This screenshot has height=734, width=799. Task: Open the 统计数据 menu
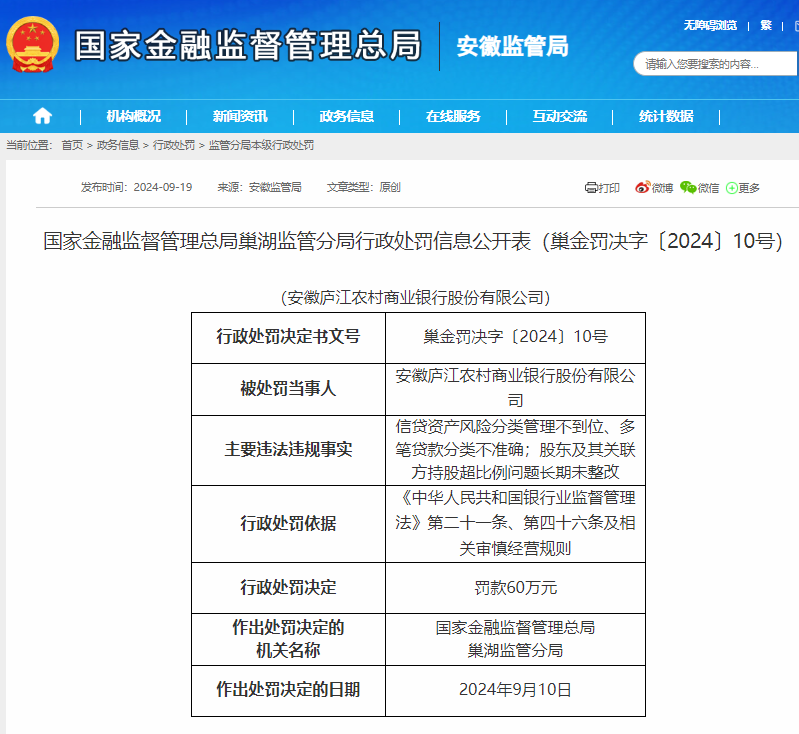pos(666,116)
